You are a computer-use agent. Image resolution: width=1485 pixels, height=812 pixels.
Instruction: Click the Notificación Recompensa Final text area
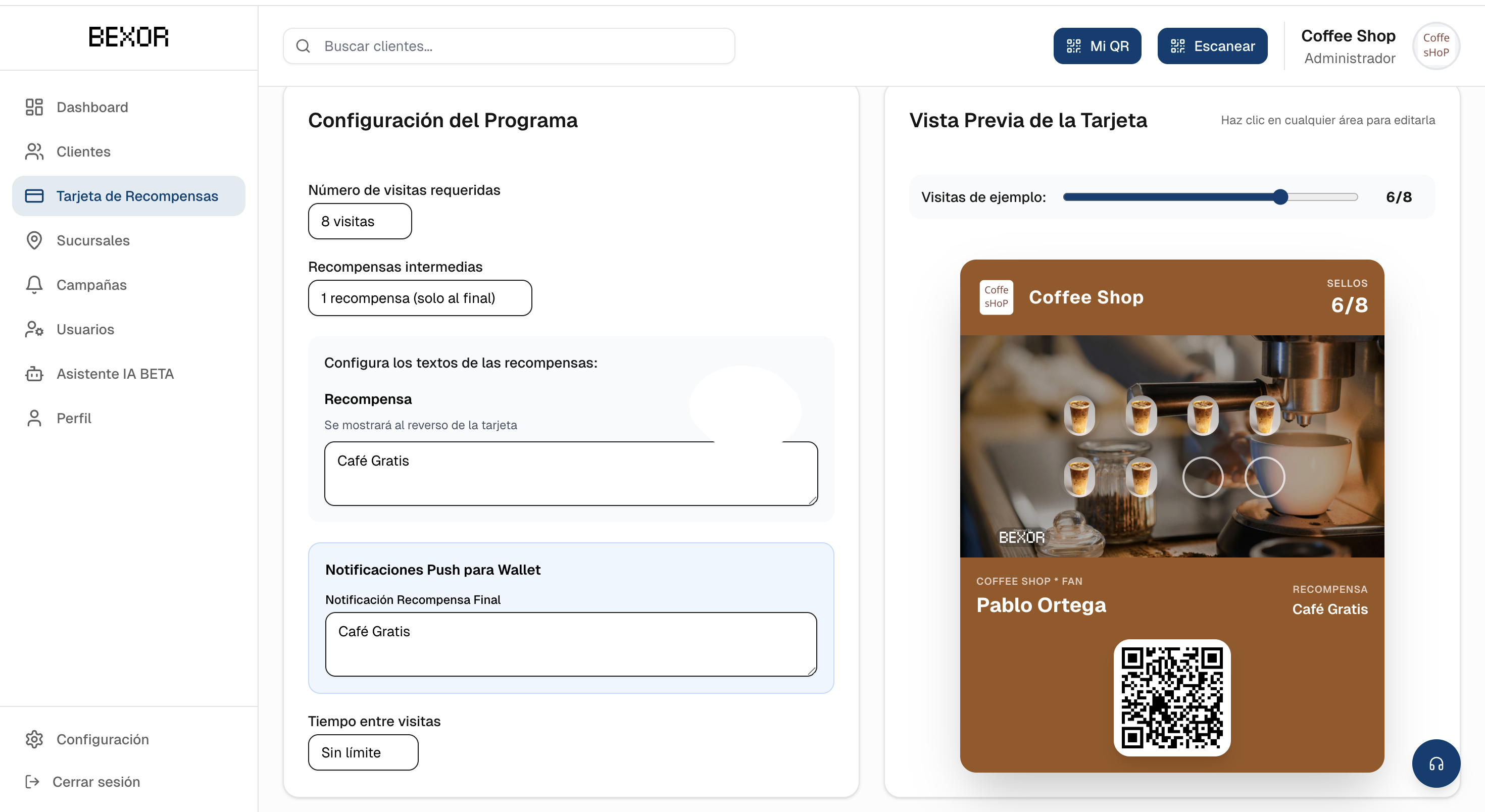click(x=571, y=644)
